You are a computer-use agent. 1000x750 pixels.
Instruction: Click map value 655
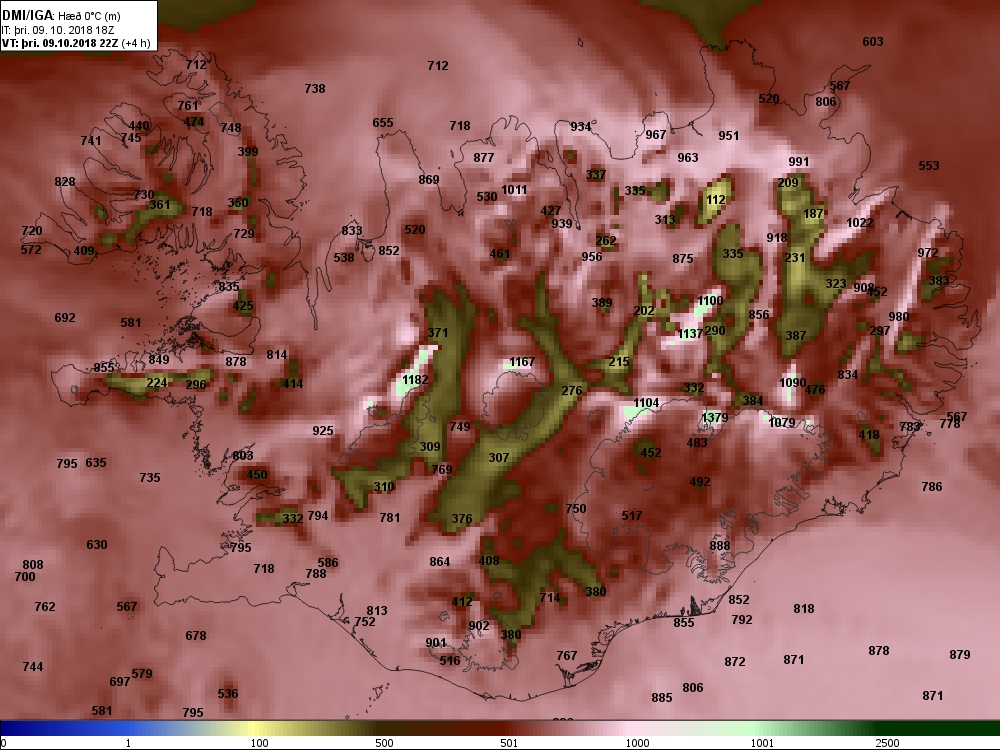click(x=383, y=122)
